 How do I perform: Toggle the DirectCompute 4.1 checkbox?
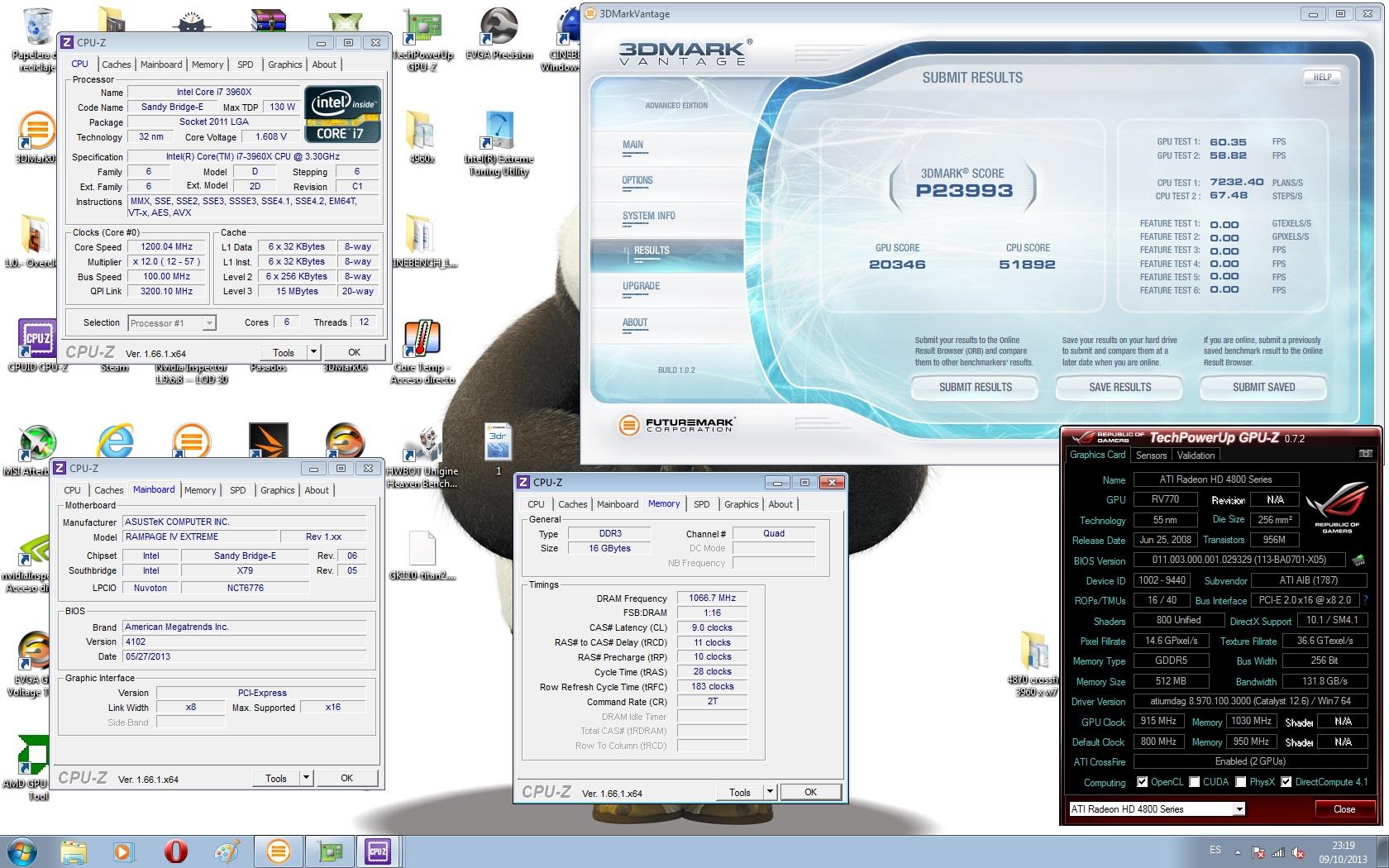[x=1286, y=782]
